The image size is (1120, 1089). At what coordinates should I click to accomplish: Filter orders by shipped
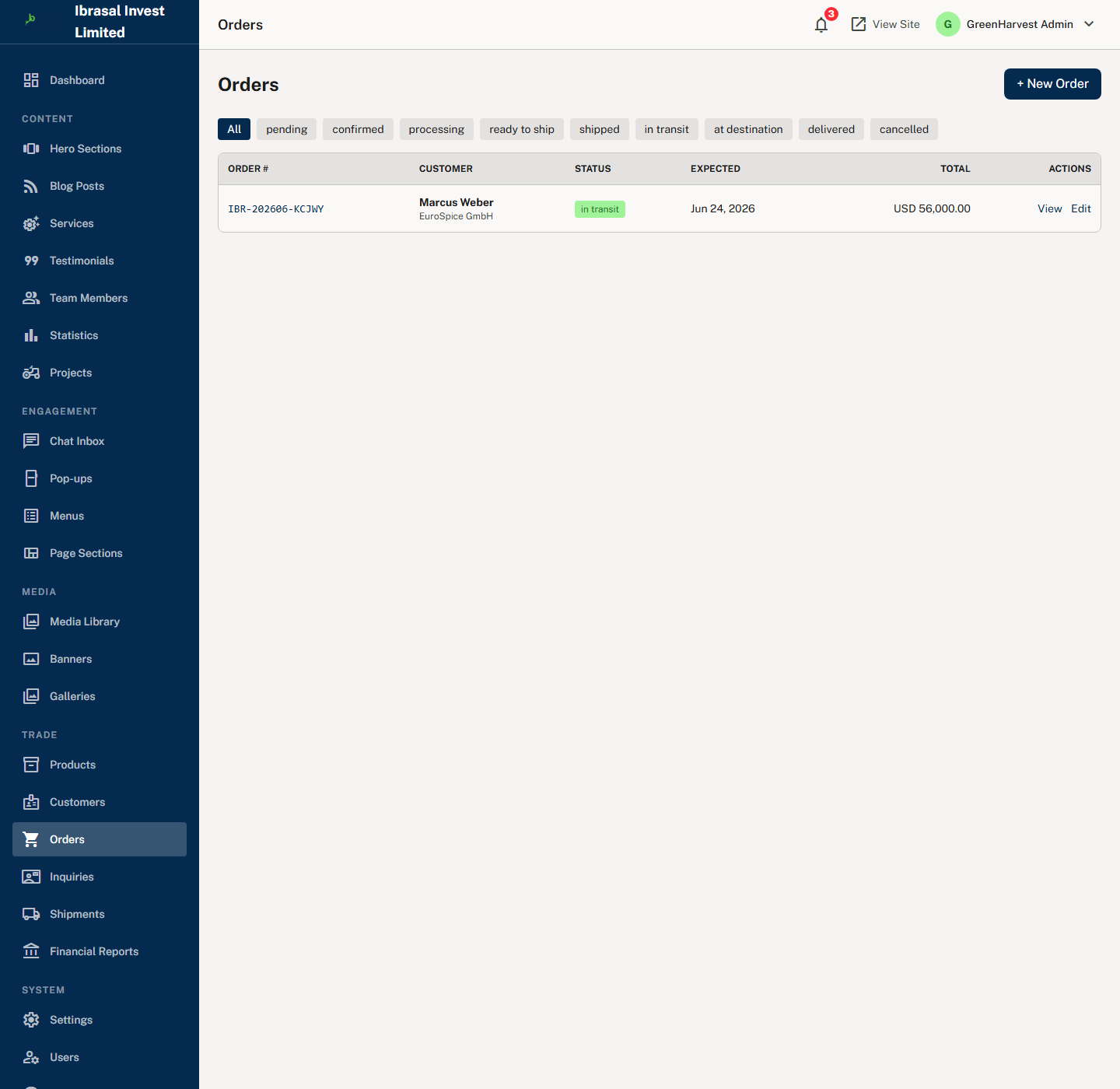click(x=600, y=129)
